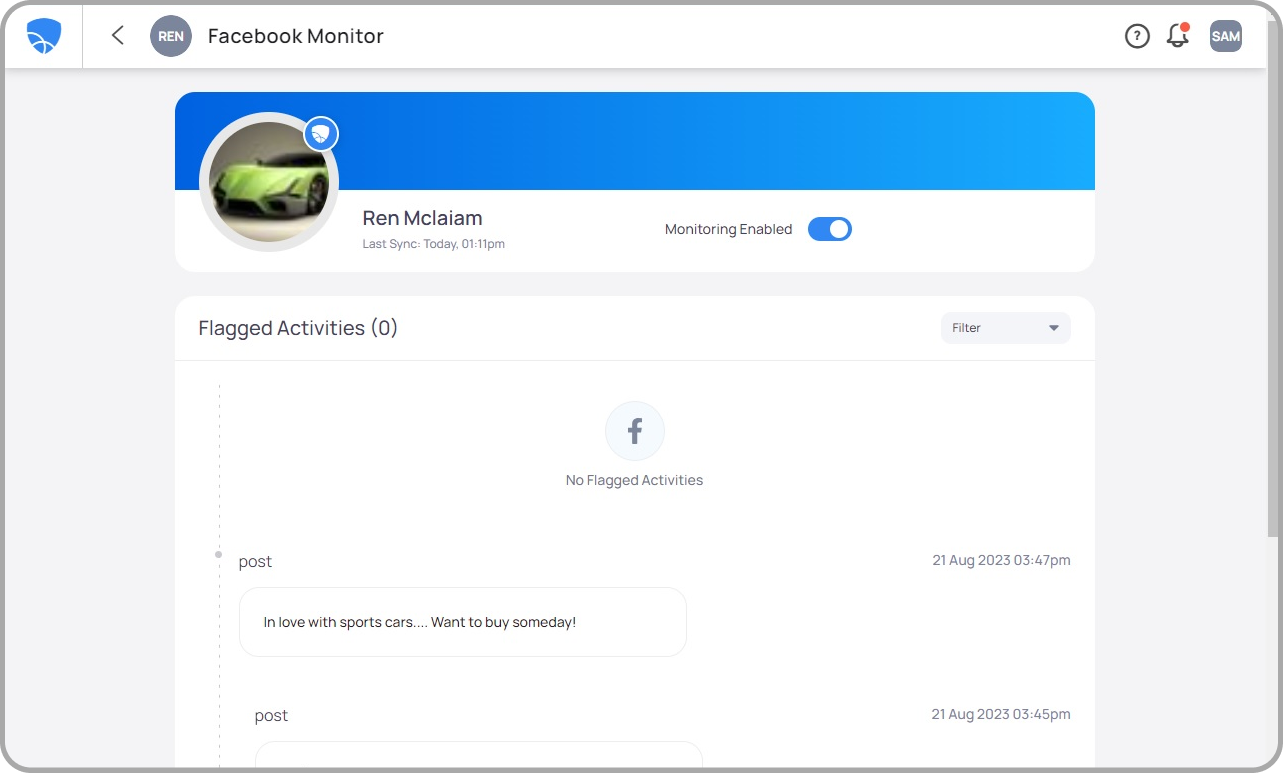This screenshot has height=773, width=1283.
Task: Click the REN avatar circle in header
Action: pyautogui.click(x=171, y=36)
